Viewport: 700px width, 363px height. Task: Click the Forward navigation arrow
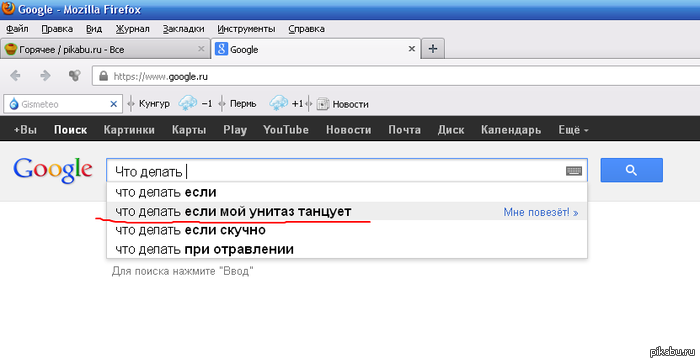pos(45,76)
